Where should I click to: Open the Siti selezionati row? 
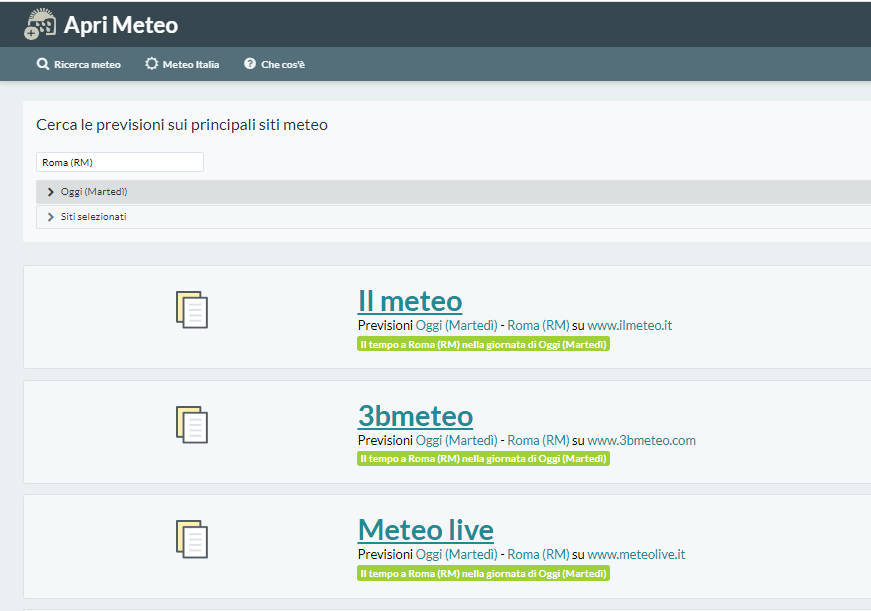pyautogui.click(x=453, y=217)
